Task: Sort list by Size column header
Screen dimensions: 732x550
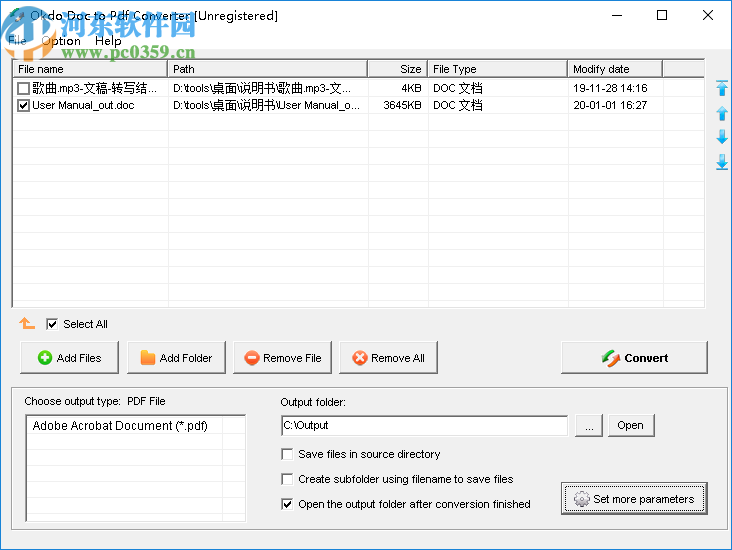Action: tap(398, 69)
